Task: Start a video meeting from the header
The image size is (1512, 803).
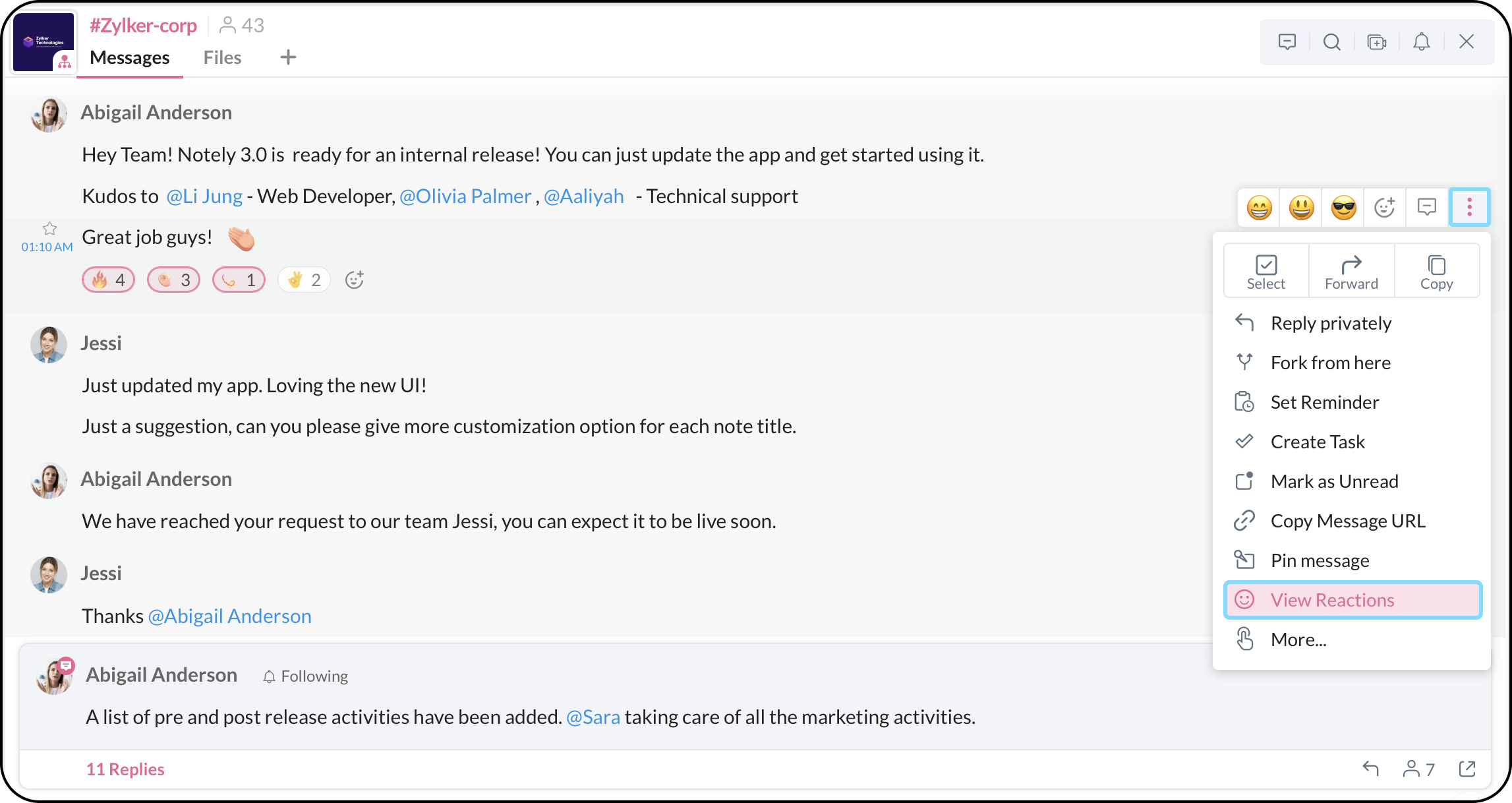Action: pos(1376,42)
